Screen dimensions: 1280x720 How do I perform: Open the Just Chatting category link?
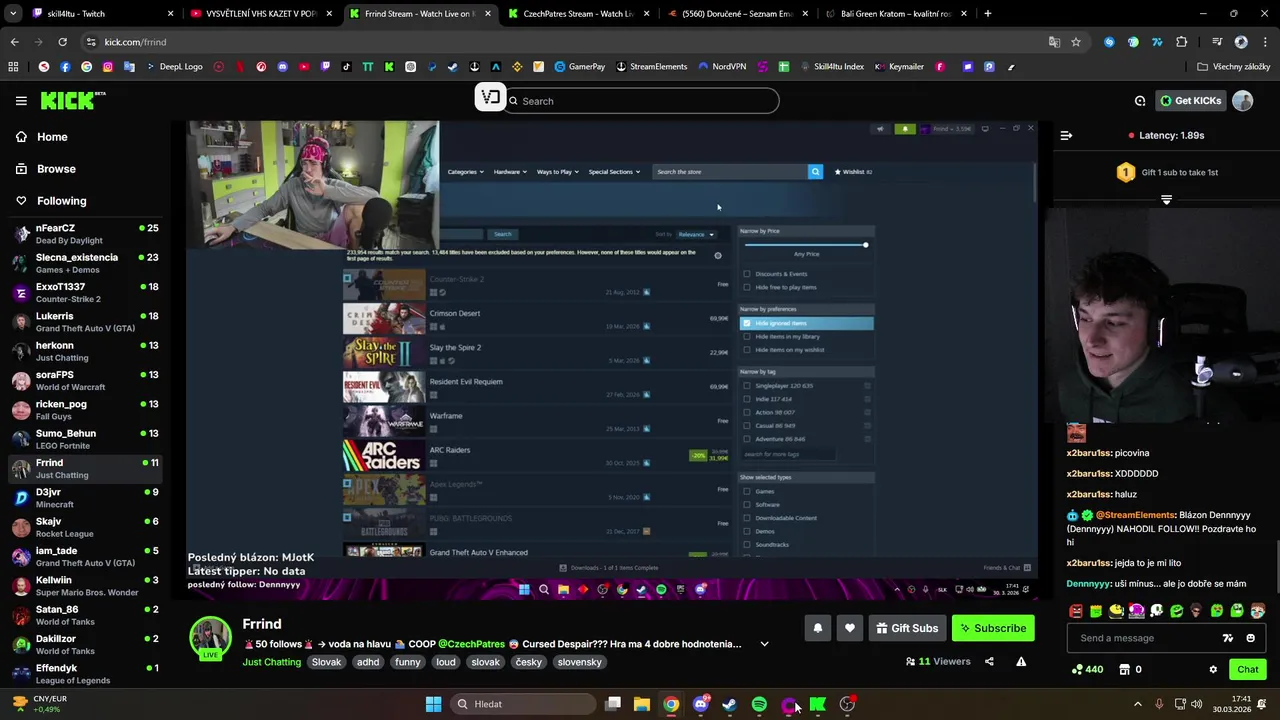coord(271,662)
